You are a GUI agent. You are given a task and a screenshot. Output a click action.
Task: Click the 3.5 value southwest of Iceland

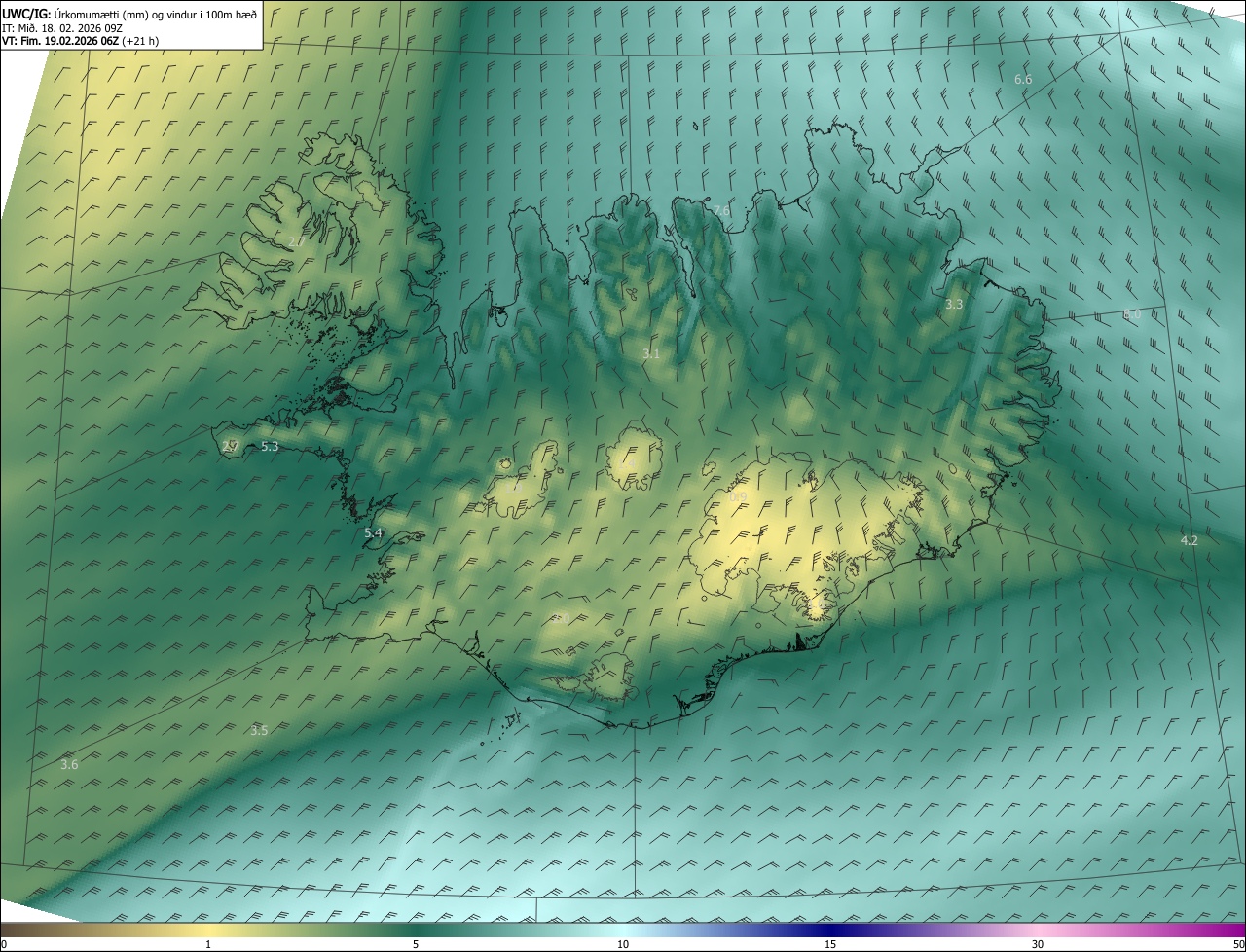259,730
